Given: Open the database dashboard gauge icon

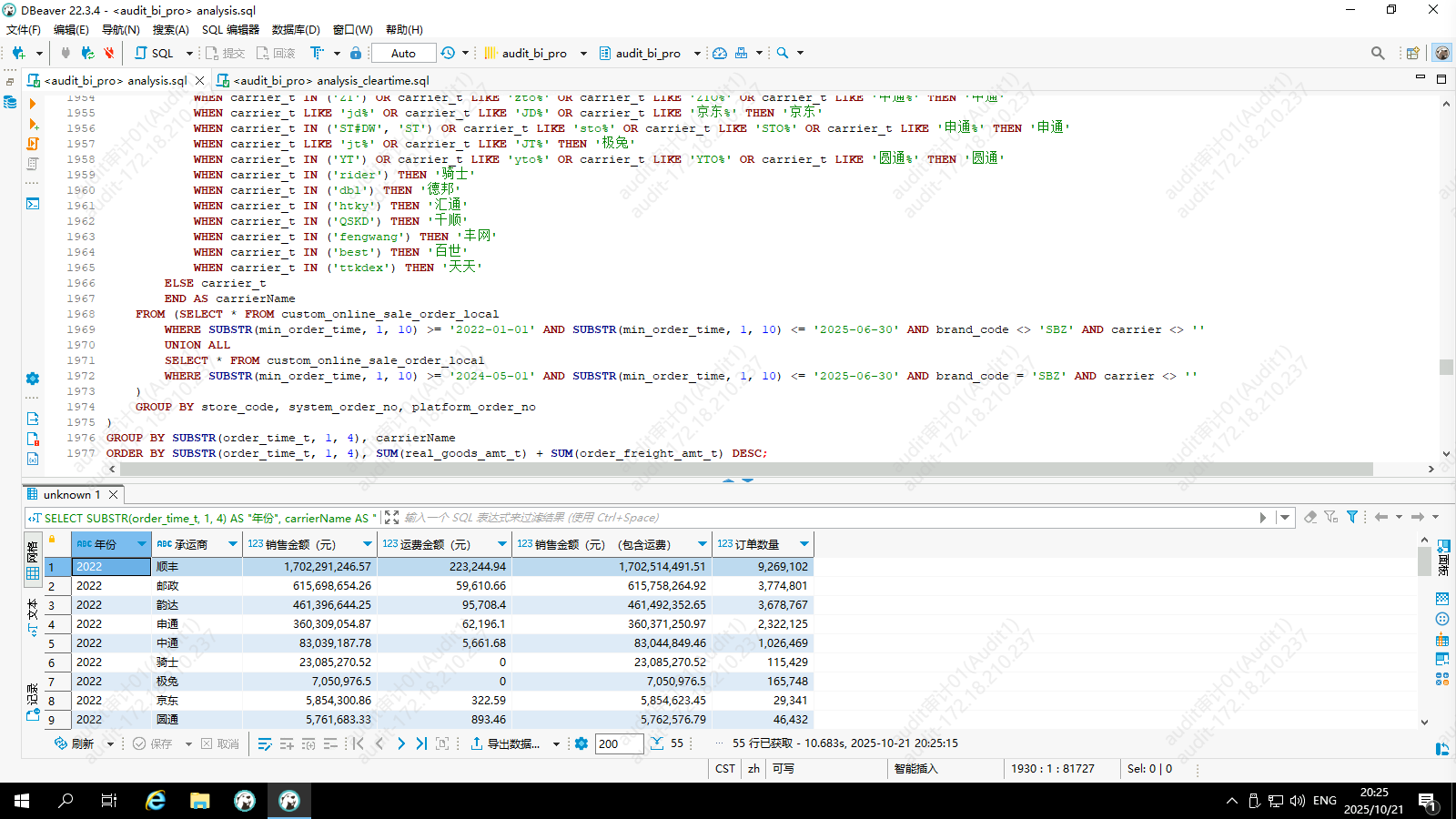Looking at the screenshot, I should [720, 53].
